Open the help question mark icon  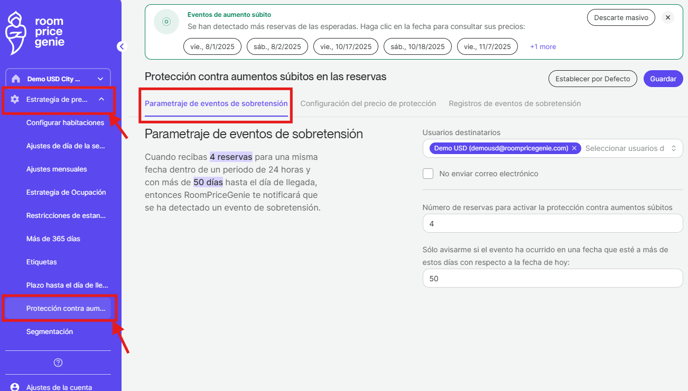[58, 362]
